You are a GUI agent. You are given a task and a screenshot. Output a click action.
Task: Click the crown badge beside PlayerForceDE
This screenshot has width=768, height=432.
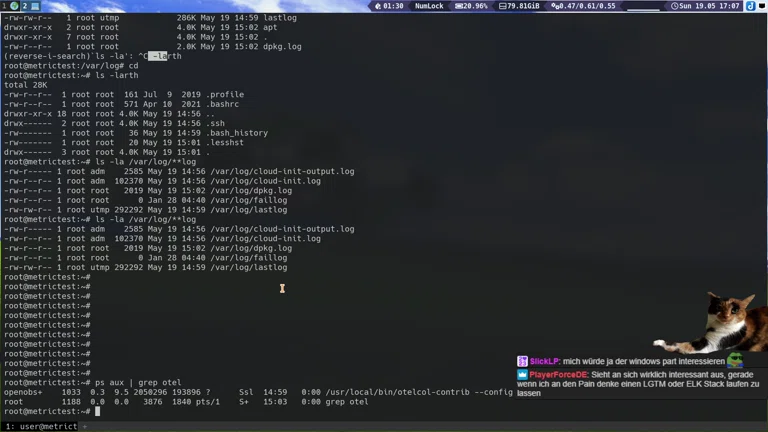tap(522, 374)
